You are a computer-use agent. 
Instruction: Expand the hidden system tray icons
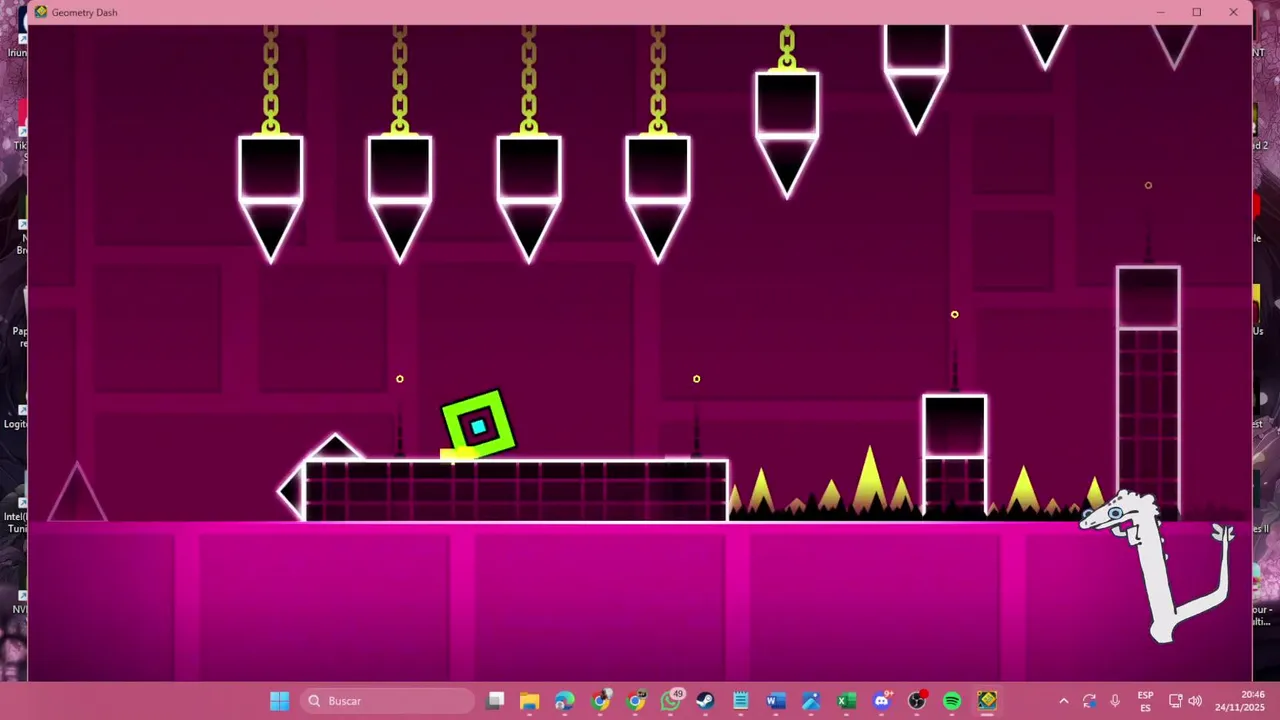click(x=1064, y=701)
